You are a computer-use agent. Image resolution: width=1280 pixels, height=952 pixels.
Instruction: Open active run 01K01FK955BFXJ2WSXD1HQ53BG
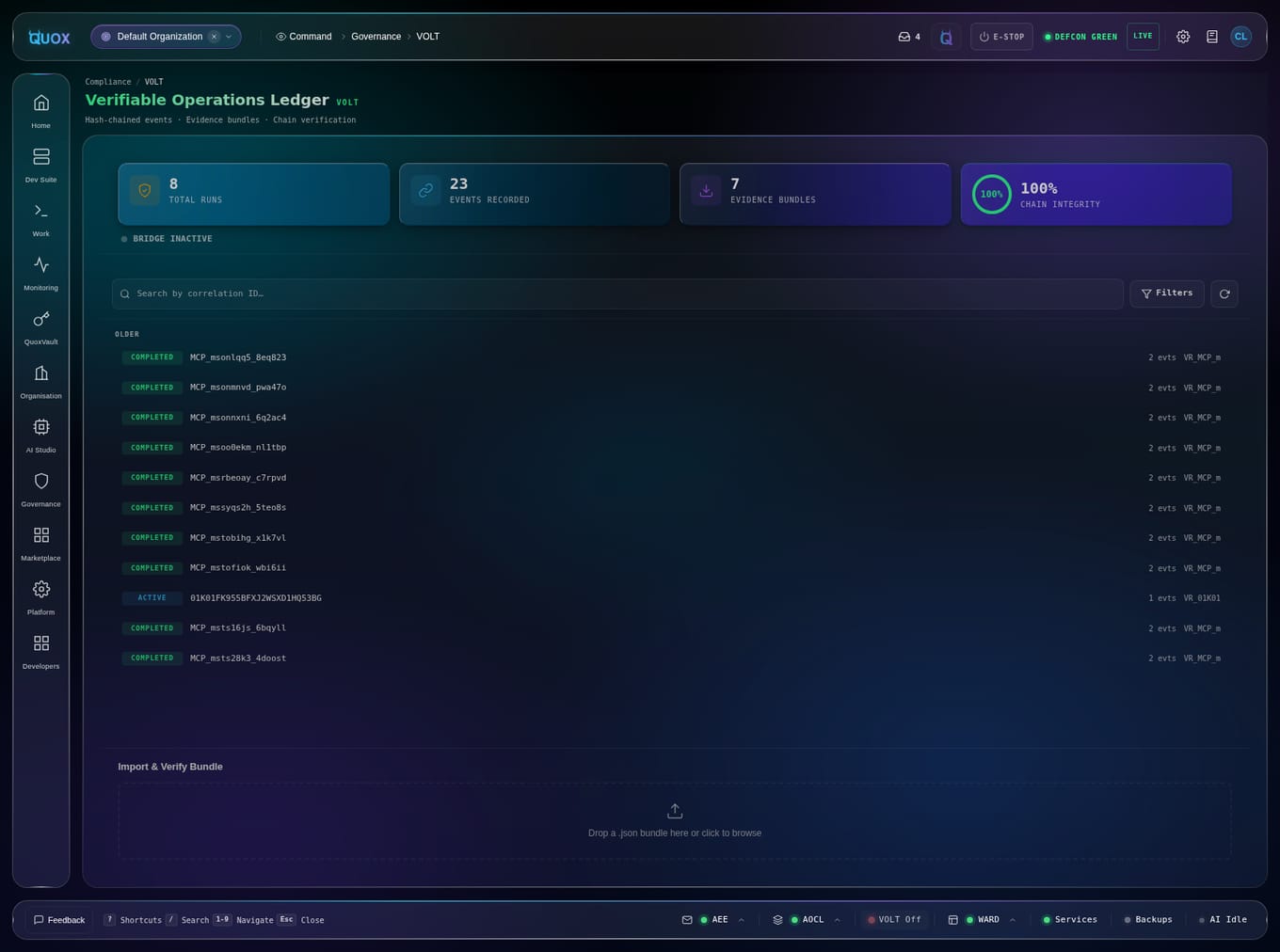[675, 598]
